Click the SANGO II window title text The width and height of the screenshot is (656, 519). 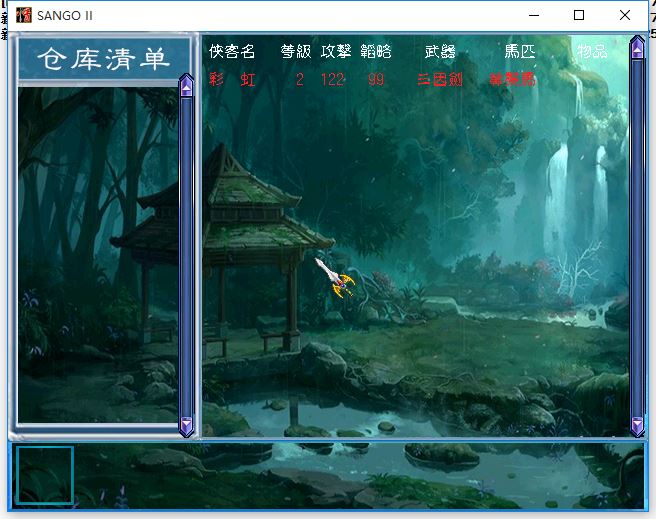65,15
